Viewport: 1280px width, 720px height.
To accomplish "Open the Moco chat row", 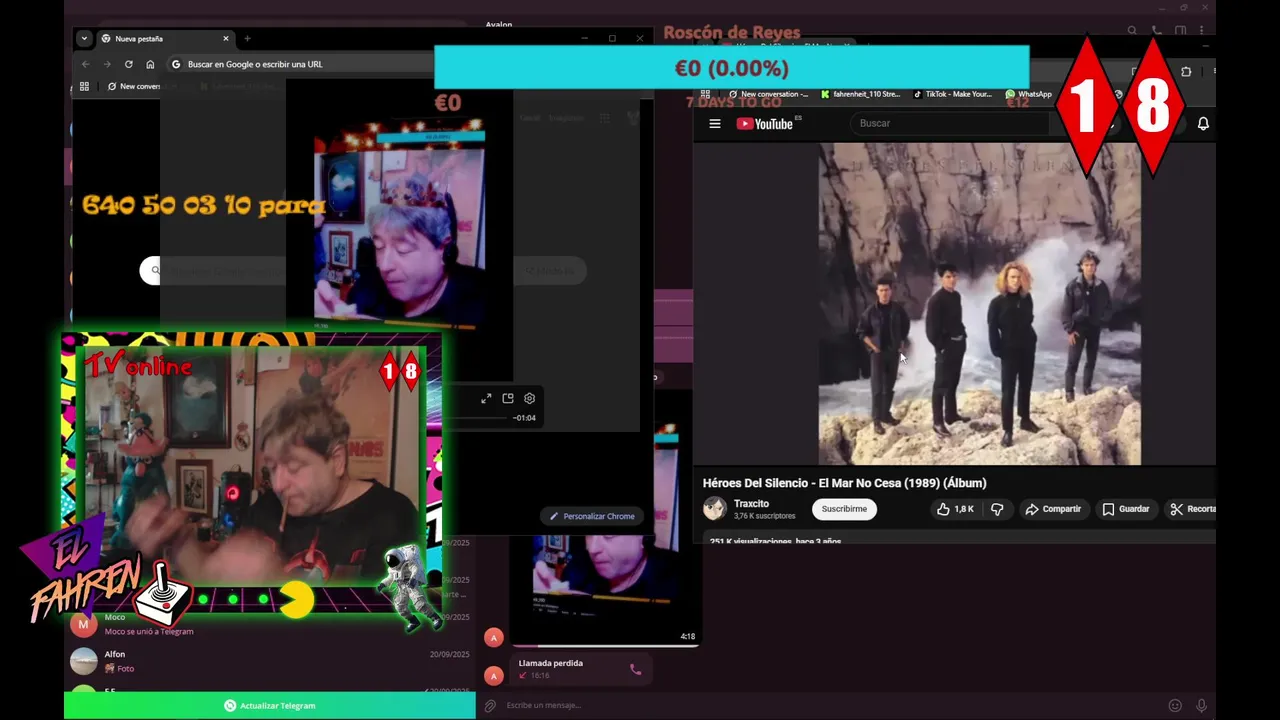I will (x=270, y=624).
